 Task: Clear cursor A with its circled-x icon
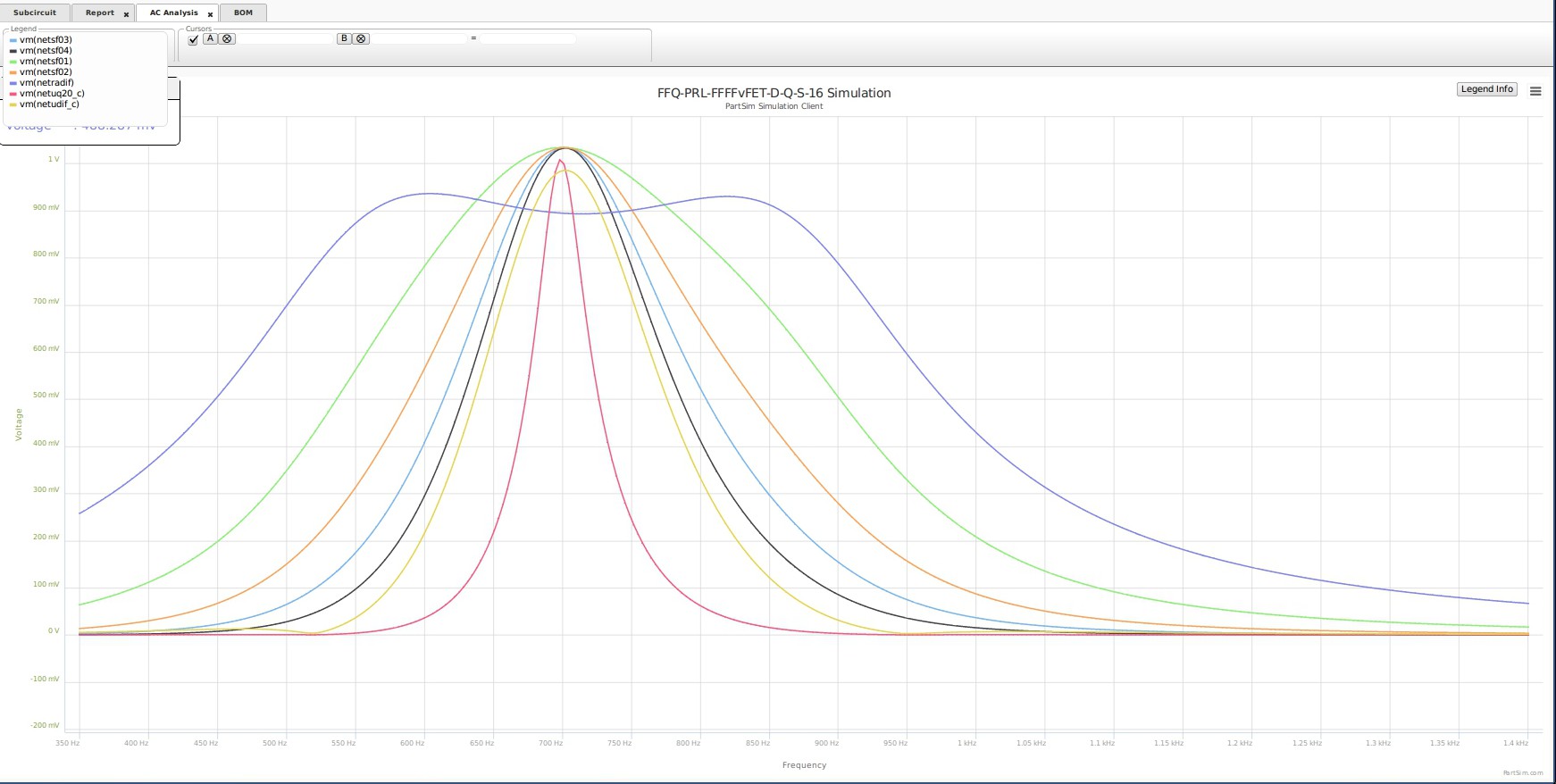[x=227, y=38]
